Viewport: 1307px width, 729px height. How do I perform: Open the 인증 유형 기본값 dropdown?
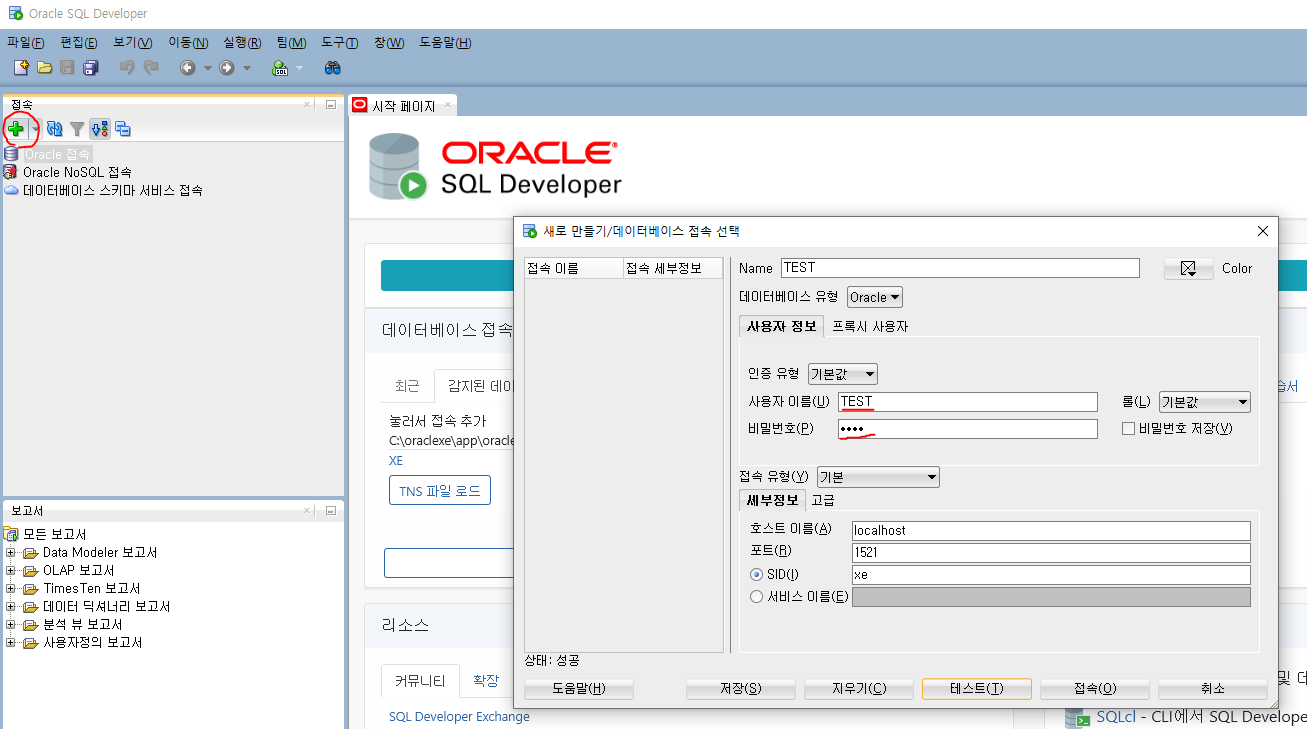point(843,374)
